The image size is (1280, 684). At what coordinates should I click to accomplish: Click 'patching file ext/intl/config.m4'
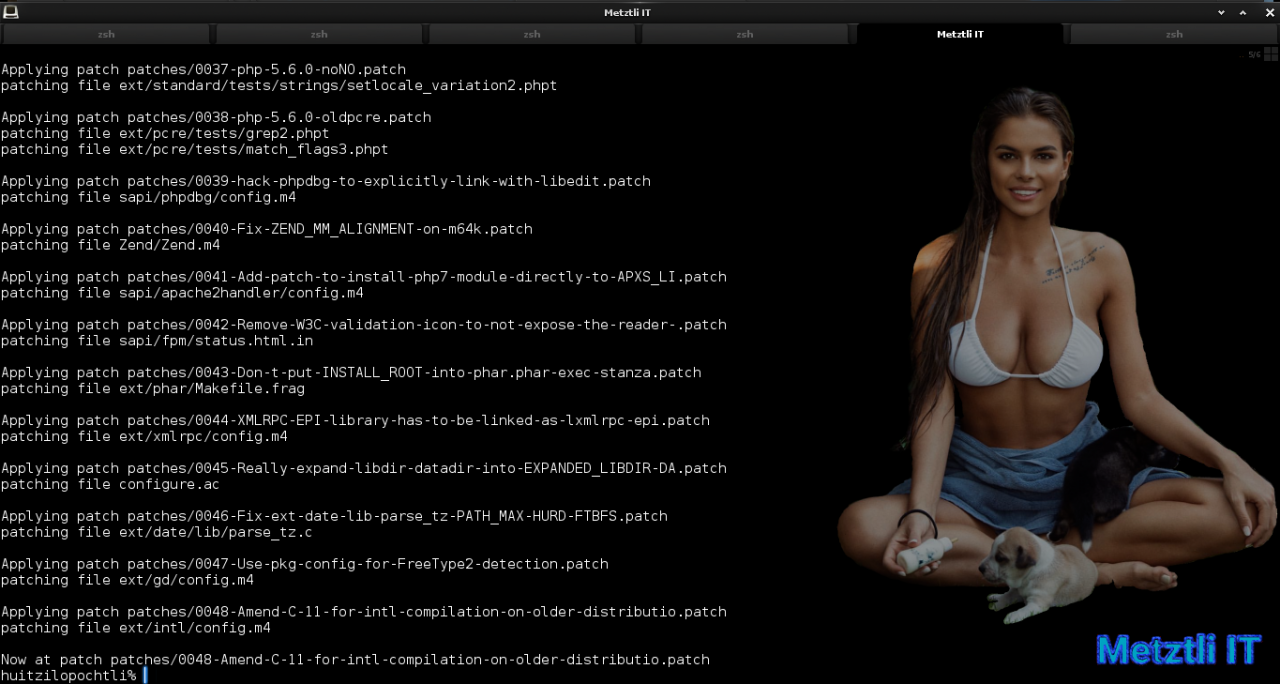136,630
